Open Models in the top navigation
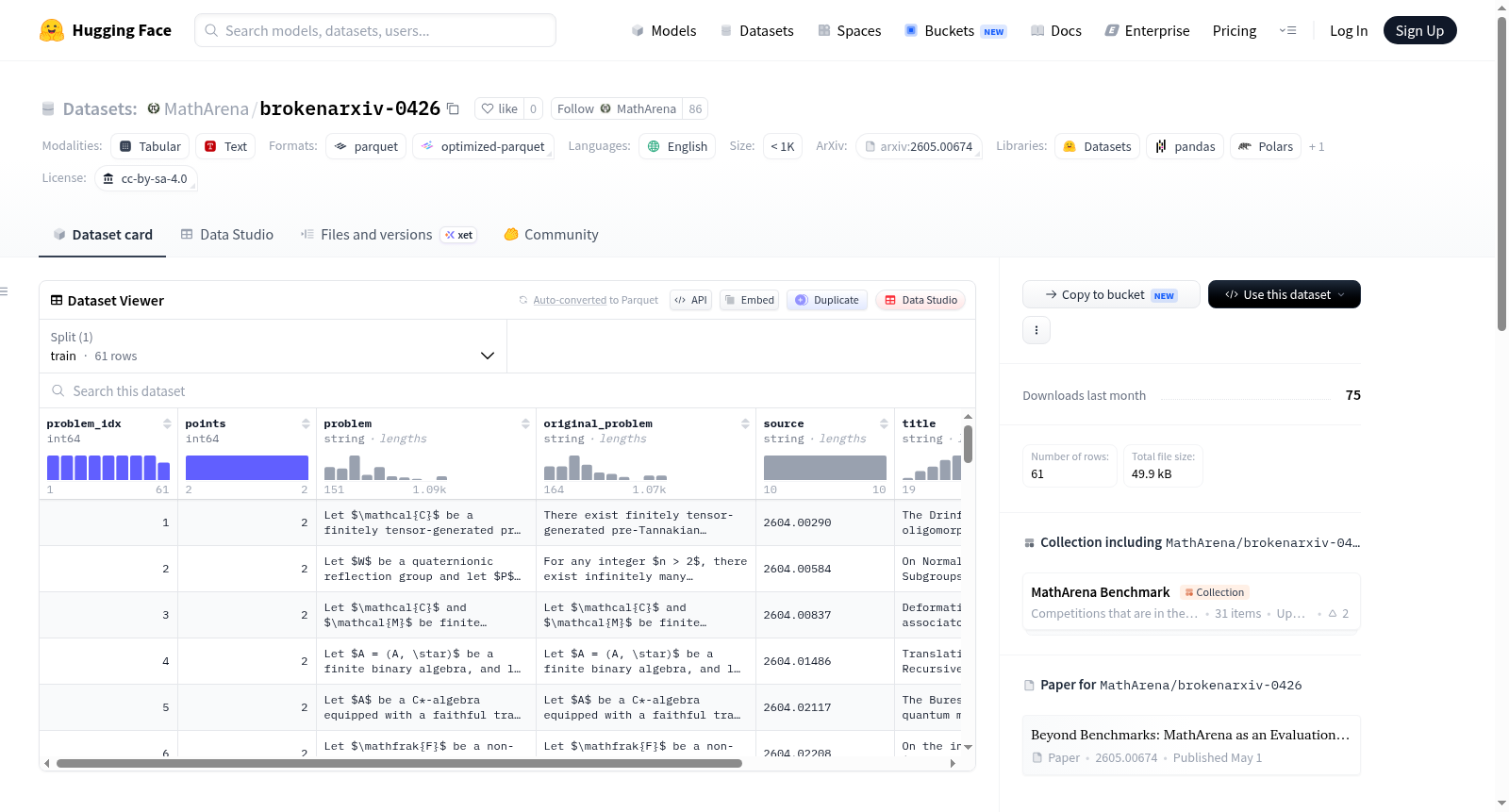 click(664, 30)
